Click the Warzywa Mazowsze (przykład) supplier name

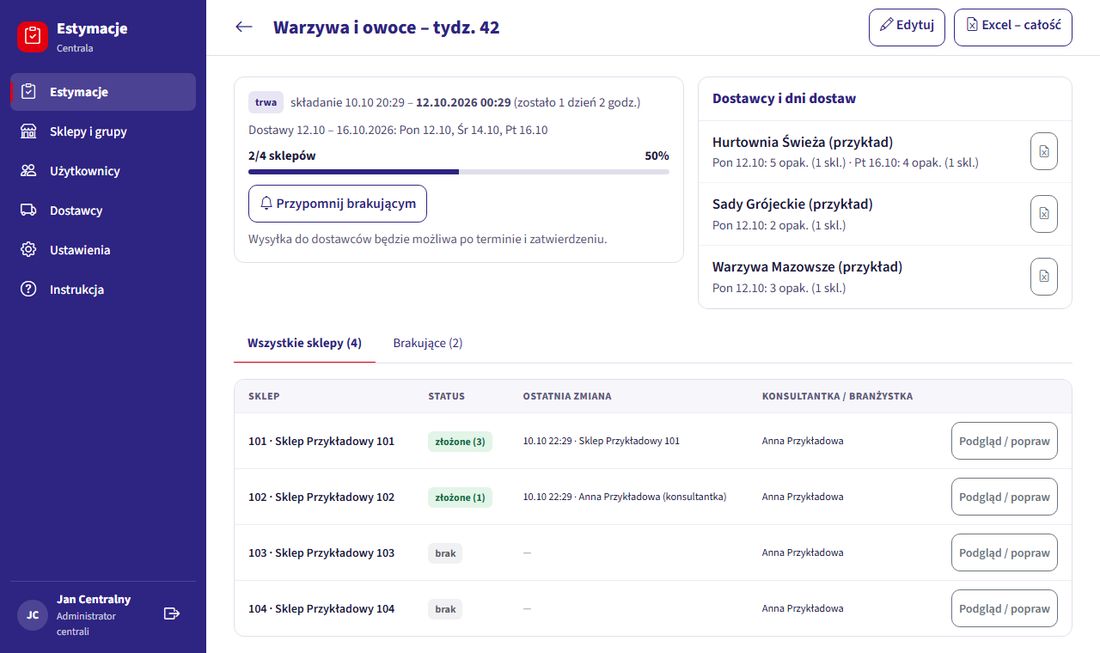click(807, 267)
